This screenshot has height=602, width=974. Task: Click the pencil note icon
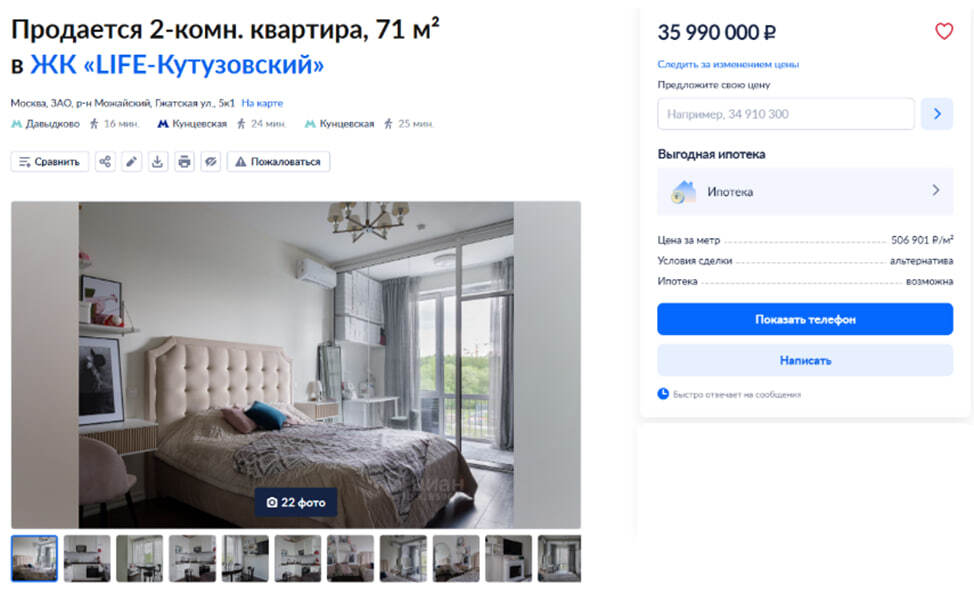pyautogui.click(x=131, y=162)
